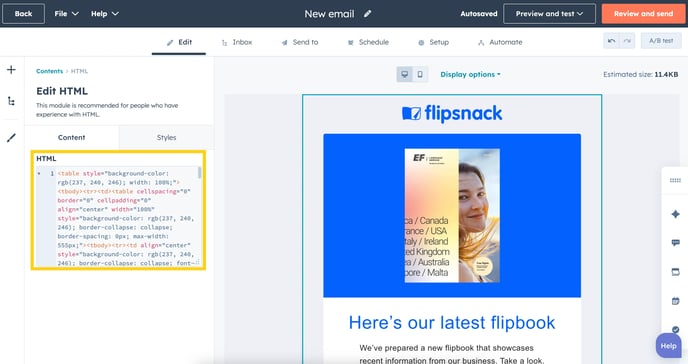
Task: Click the resize handle of HTML editor
Action: tap(198, 262)
